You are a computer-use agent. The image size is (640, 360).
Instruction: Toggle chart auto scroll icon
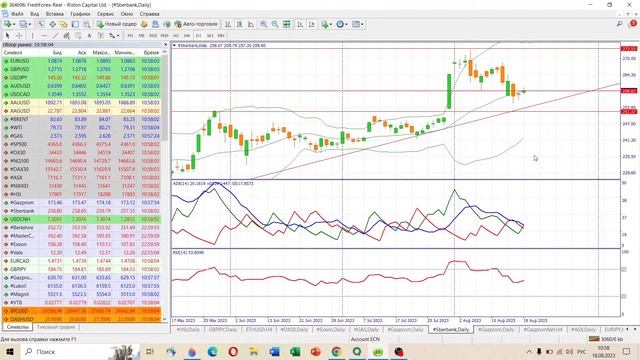(300, 24)
